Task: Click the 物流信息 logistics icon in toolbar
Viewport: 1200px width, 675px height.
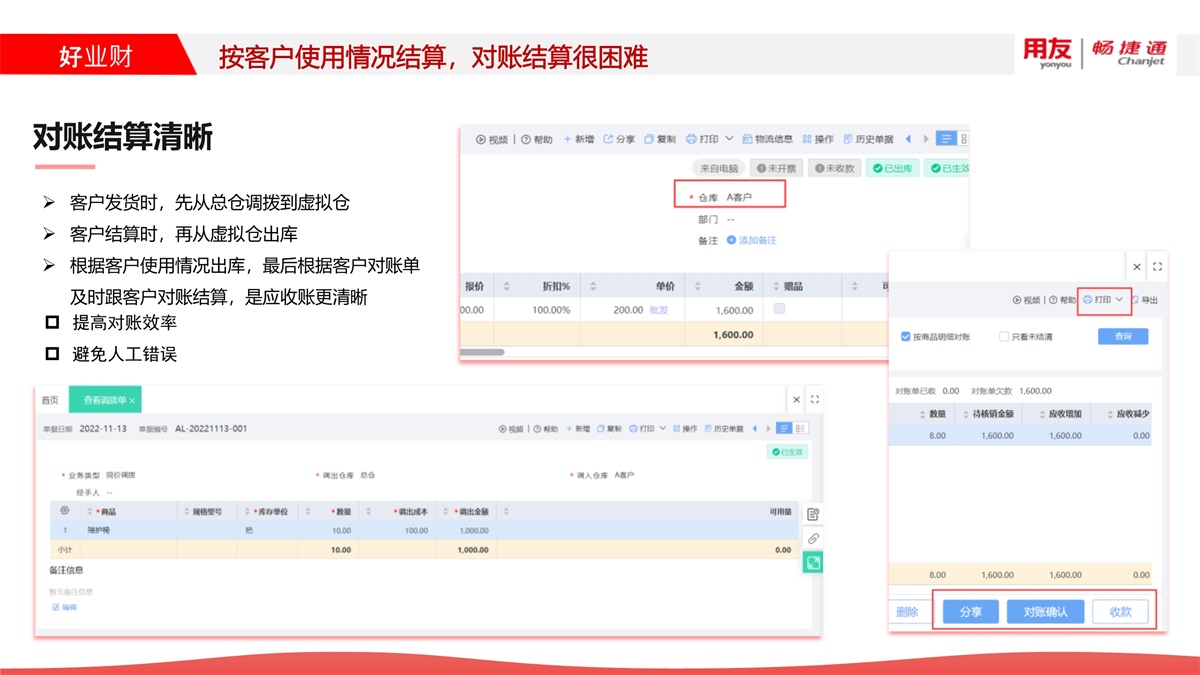Action: pos(748,139)
